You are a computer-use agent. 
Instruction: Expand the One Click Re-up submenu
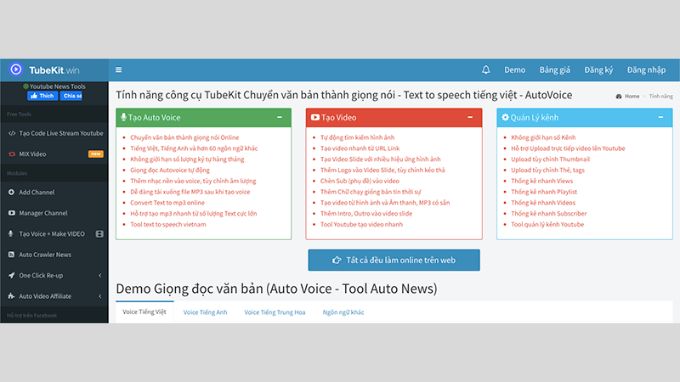coord(100,275)
